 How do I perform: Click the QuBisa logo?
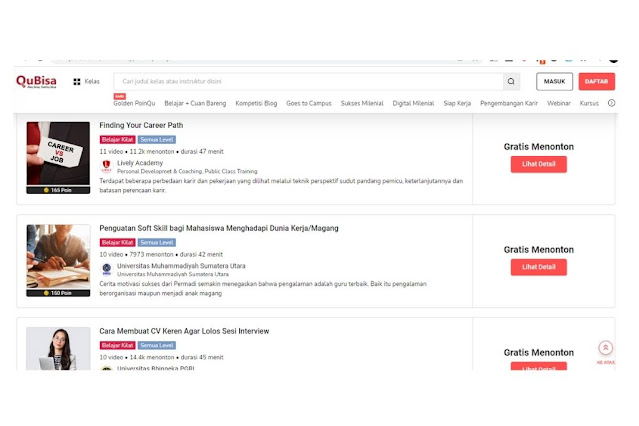[36, 82]
